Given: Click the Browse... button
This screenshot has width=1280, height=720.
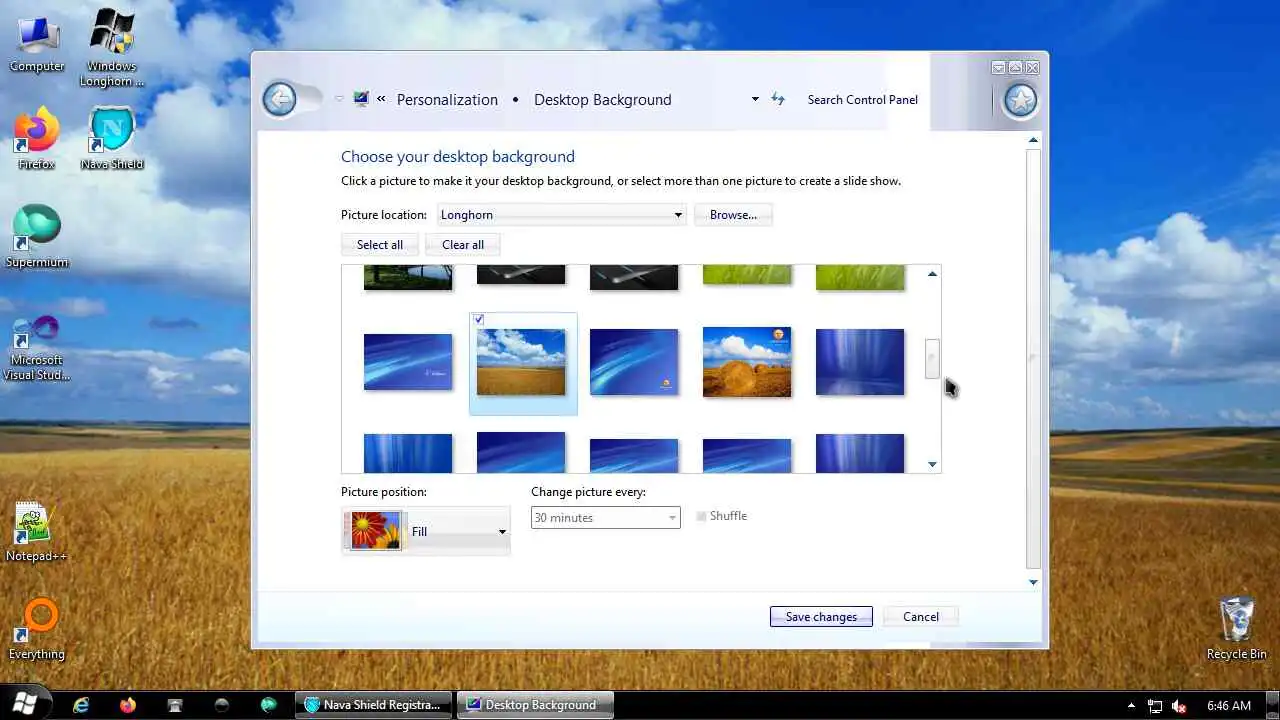Looking at the screenshot, I should point(733,215).
